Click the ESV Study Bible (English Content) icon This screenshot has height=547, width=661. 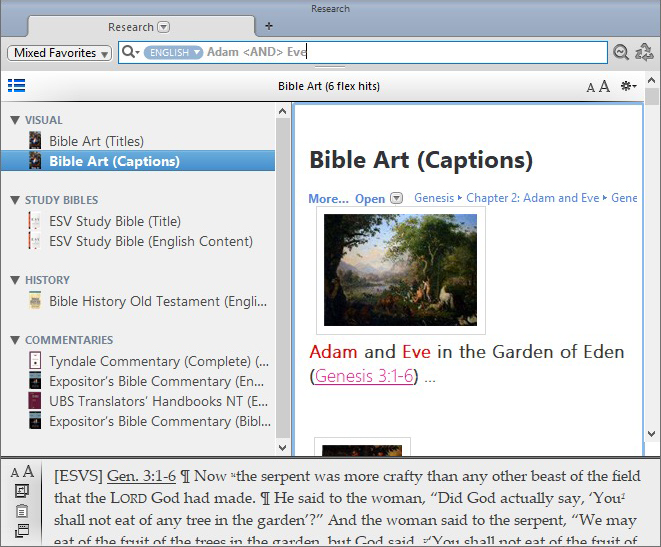35,241
